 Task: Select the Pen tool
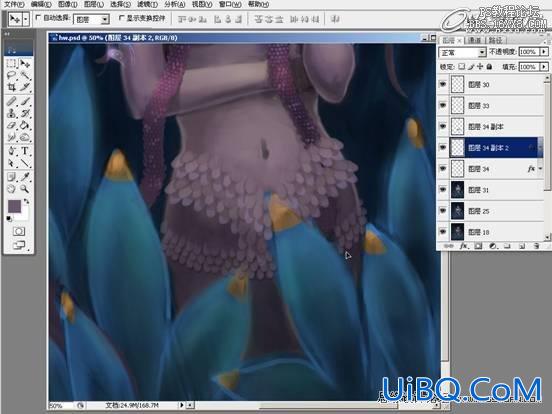[x=12, y=151]
